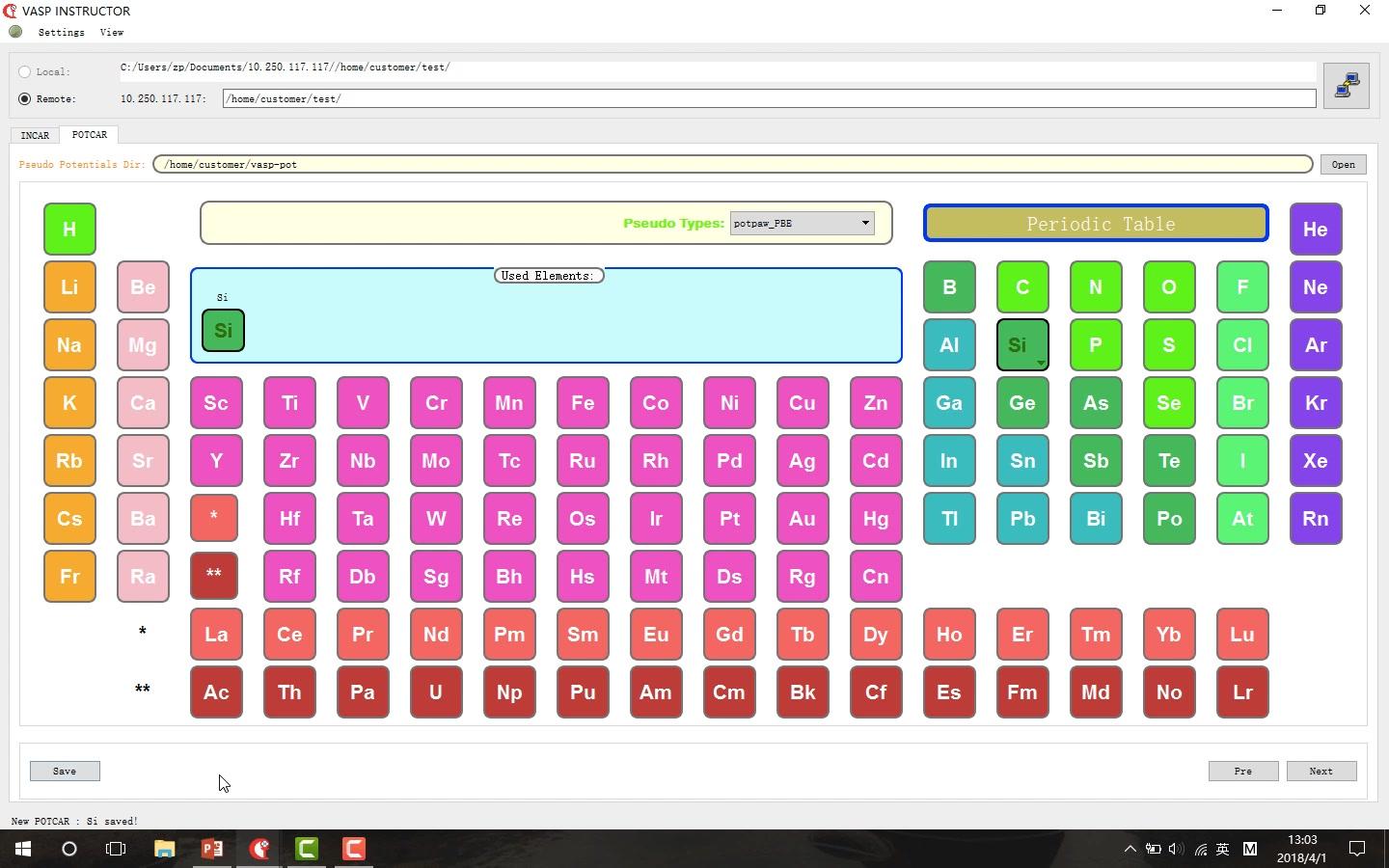Select the Helium He element
The image size is (1389, 868).
click(1316, 230)
